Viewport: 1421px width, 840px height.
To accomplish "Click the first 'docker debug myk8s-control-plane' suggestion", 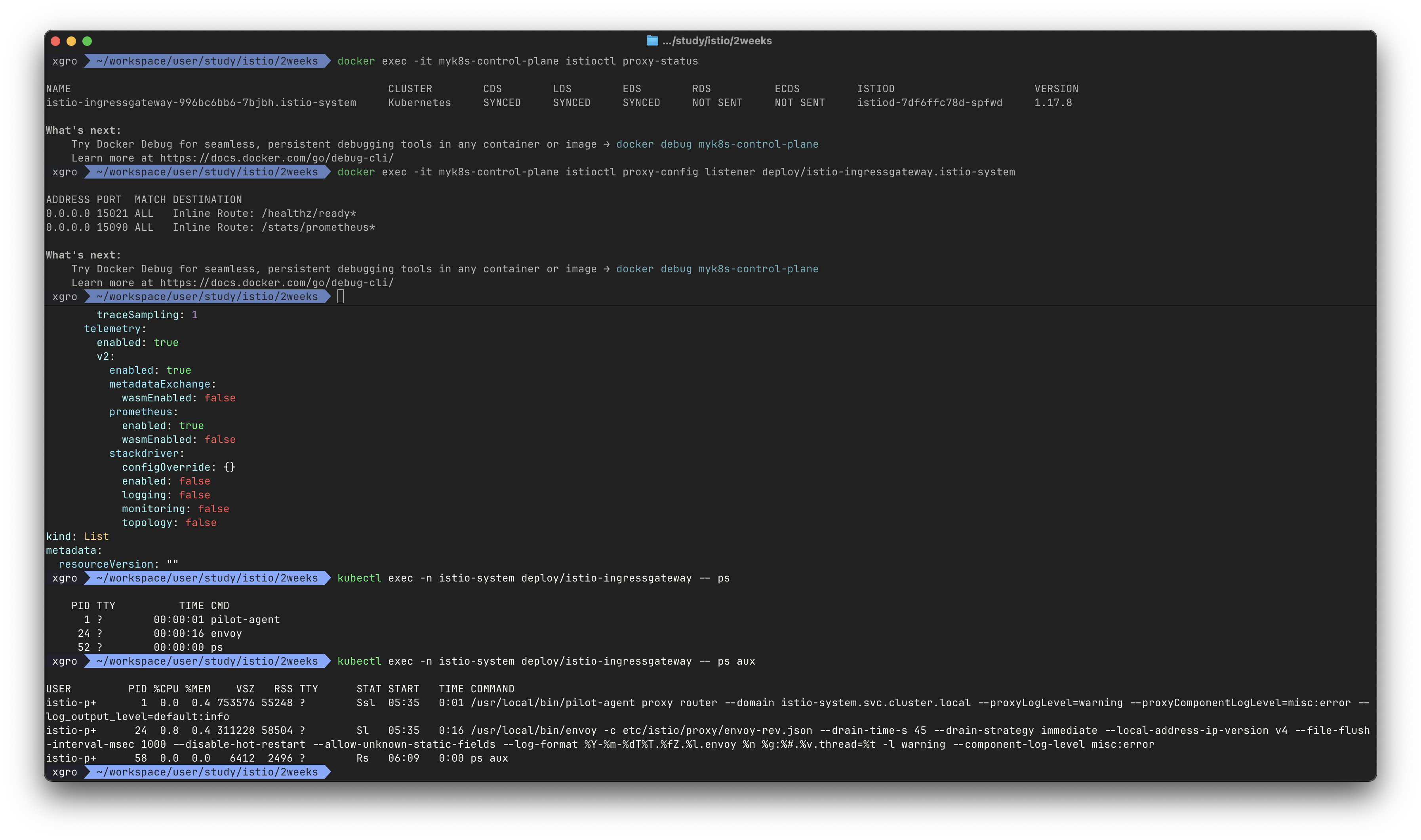I will click(x=717, y=144).
